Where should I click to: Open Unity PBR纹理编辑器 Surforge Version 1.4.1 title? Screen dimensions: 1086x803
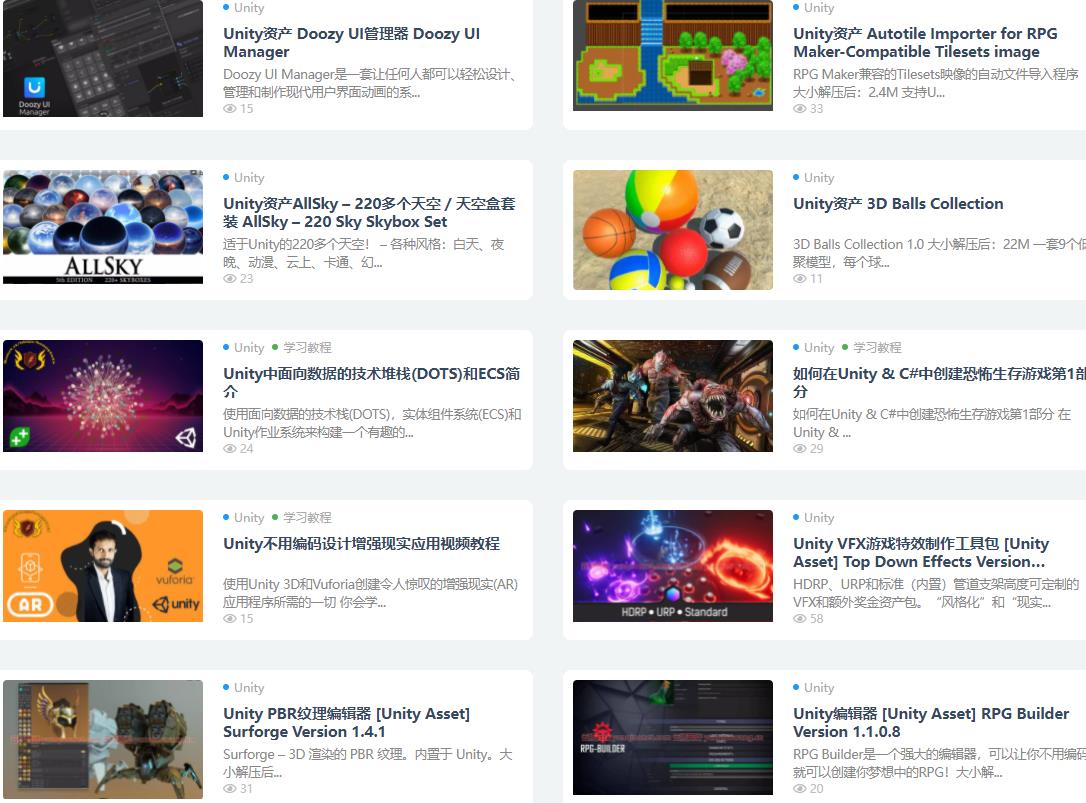click(346, 722)
